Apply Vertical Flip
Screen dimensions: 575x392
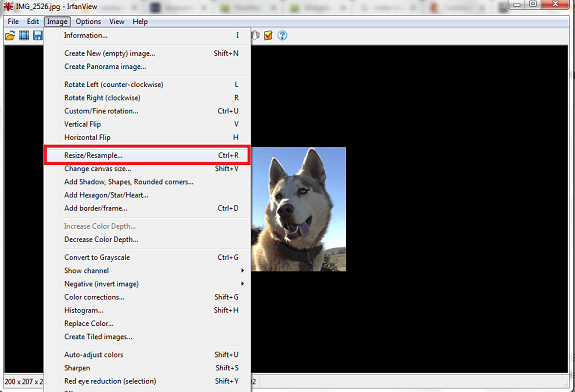point(147,124)
